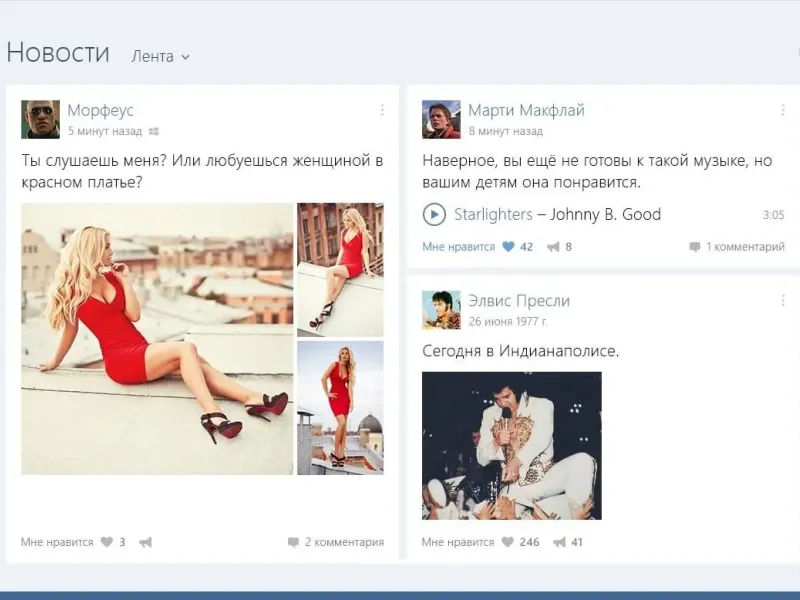Viewport: 800px width, 600px height.
Task: Open Элвис Пресли profile name link
Action: [x=519, y=301]
